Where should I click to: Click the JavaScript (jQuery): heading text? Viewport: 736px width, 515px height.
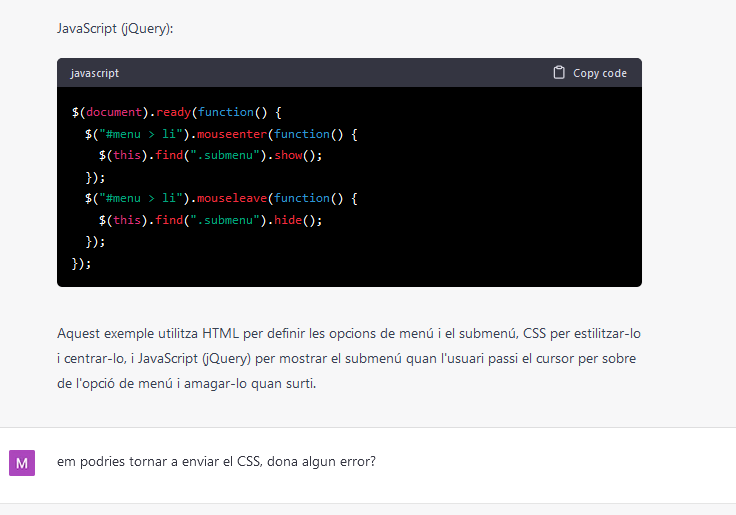tap(115, 28)
